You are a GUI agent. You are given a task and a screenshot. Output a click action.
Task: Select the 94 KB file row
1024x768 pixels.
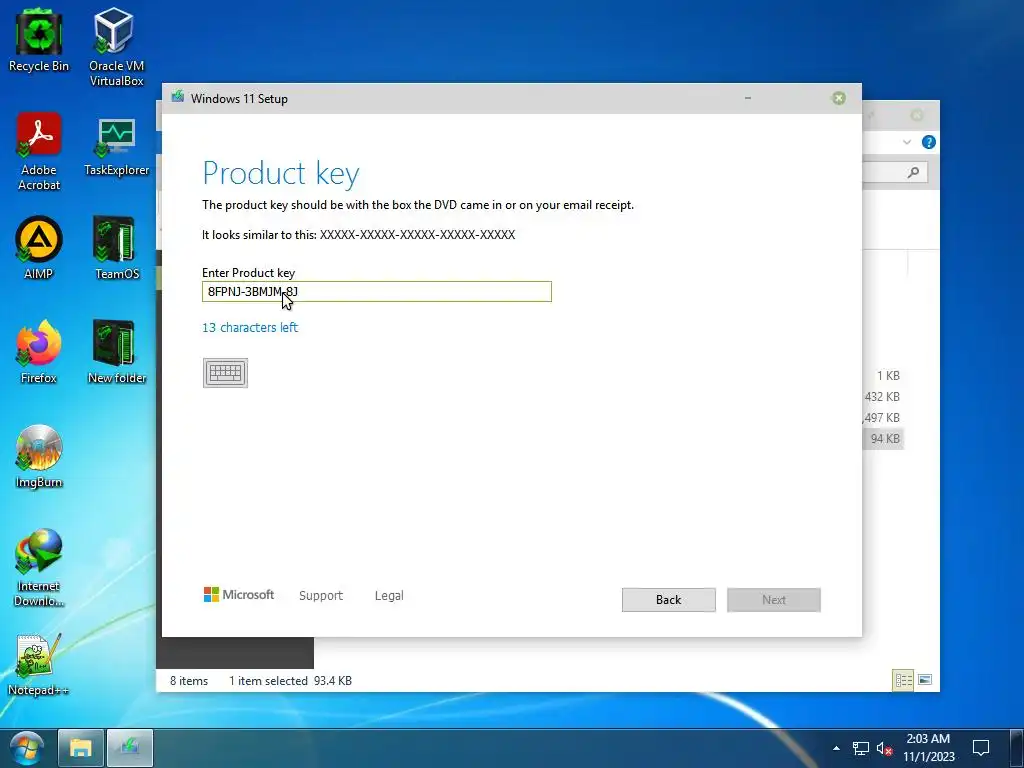(883, 439)
